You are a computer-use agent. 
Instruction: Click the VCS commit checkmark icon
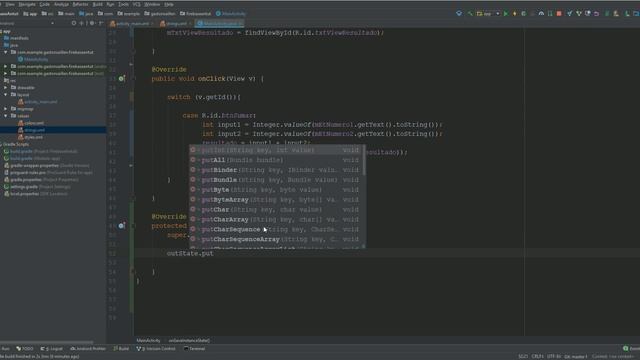coord(579,13)
